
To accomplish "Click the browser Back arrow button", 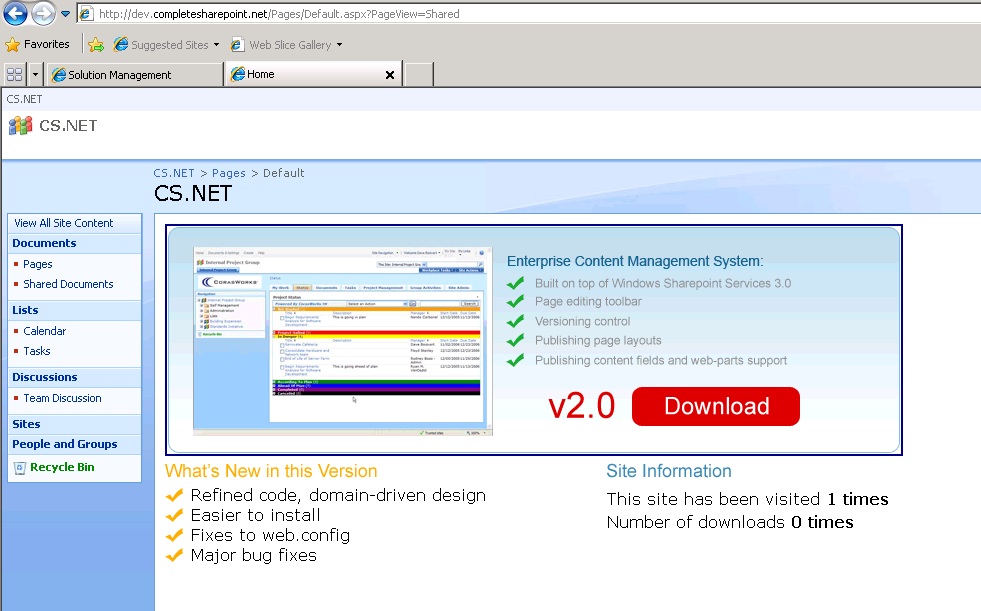I will point(15,13).
